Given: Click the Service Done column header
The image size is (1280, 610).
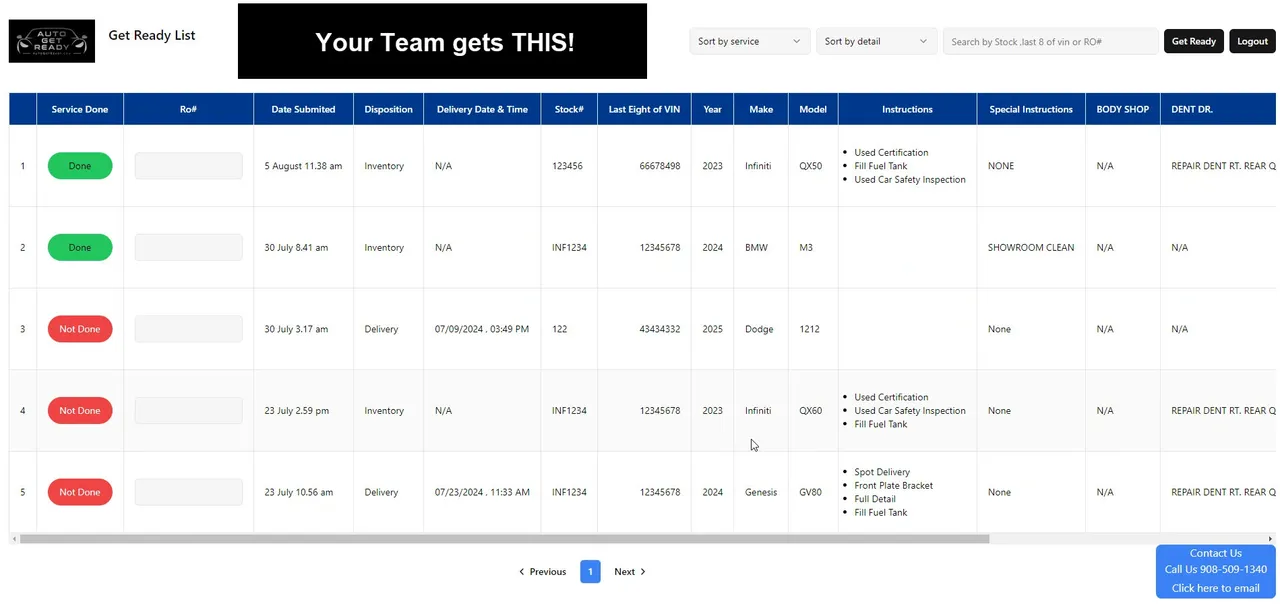Looking at the screenshot, I should point(80,109).
